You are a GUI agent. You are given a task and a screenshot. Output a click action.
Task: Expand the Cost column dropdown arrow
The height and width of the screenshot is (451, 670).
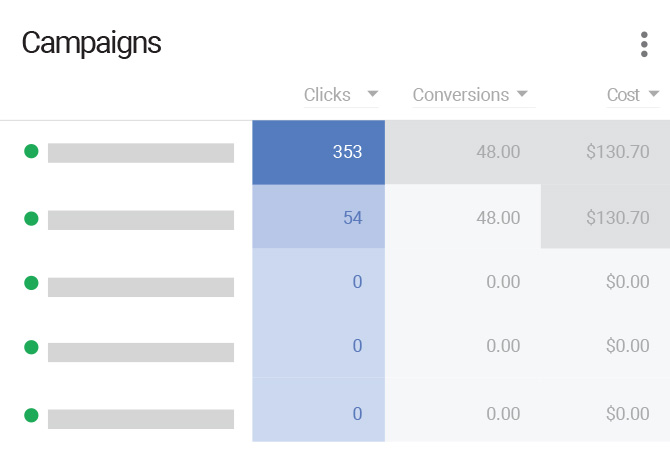pos(654,94)
